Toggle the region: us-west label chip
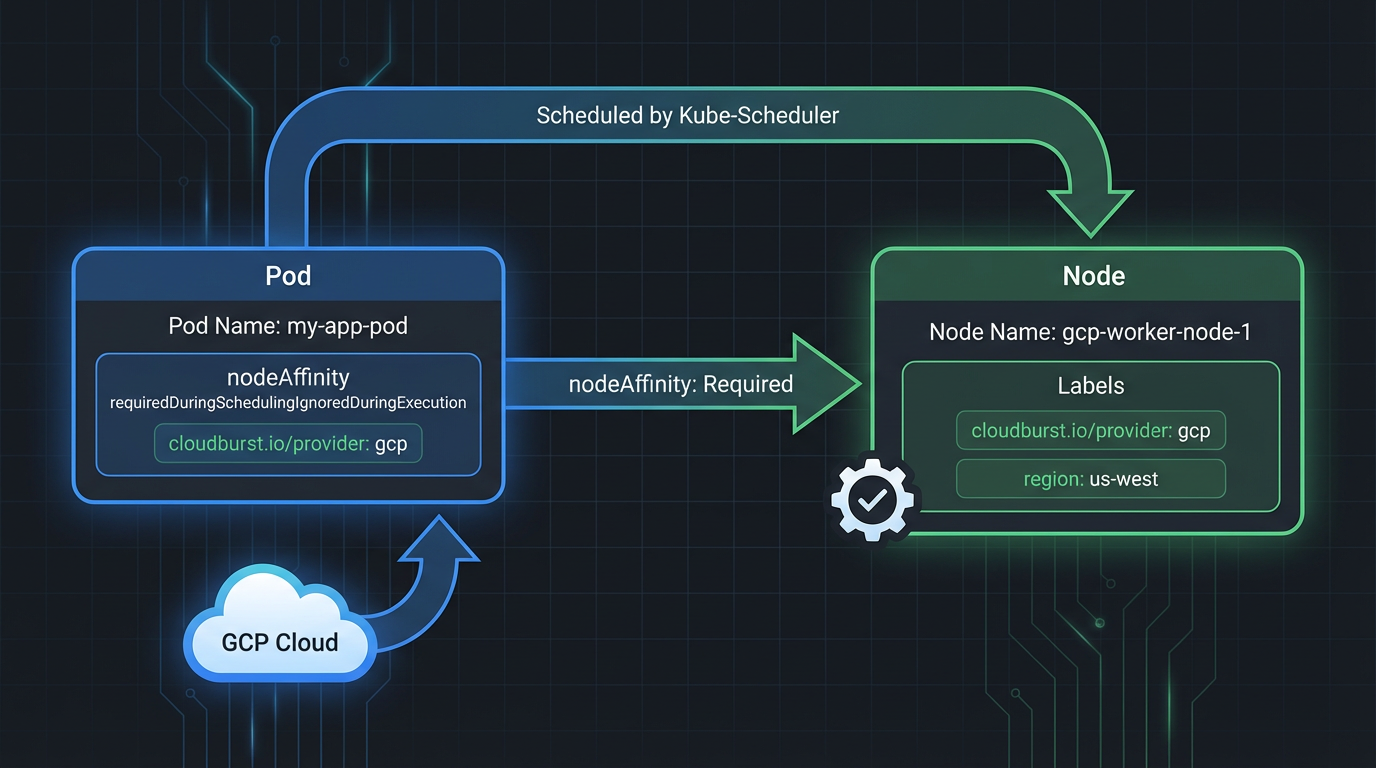Screen dimensions: 1376x768 point(1090,478)
